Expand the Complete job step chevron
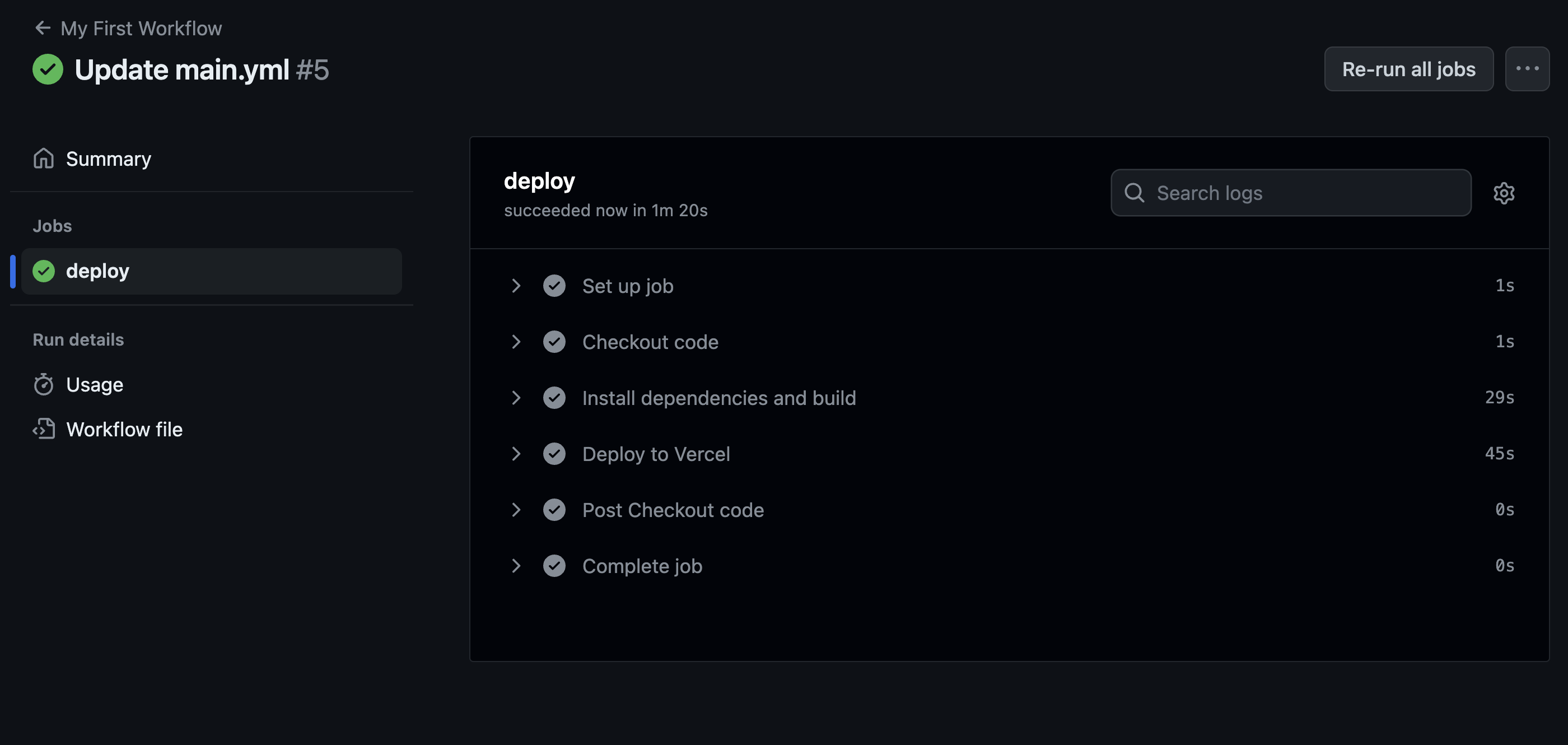 (x=516, y=566)
